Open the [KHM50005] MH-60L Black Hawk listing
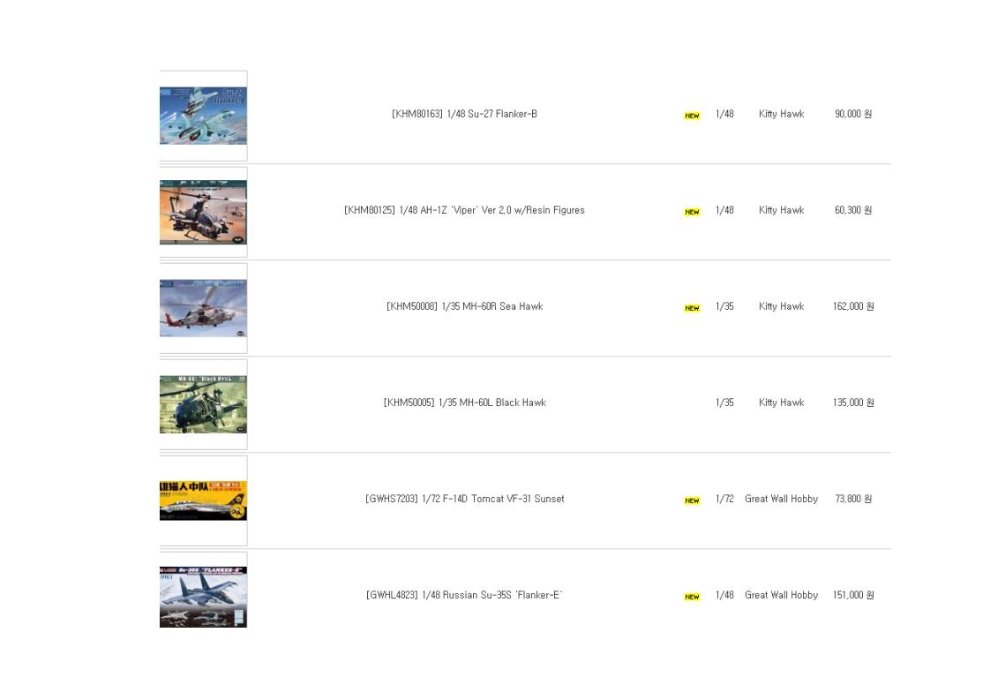The width and height of the screenshot is (990, 700). [x=464, y=402]
